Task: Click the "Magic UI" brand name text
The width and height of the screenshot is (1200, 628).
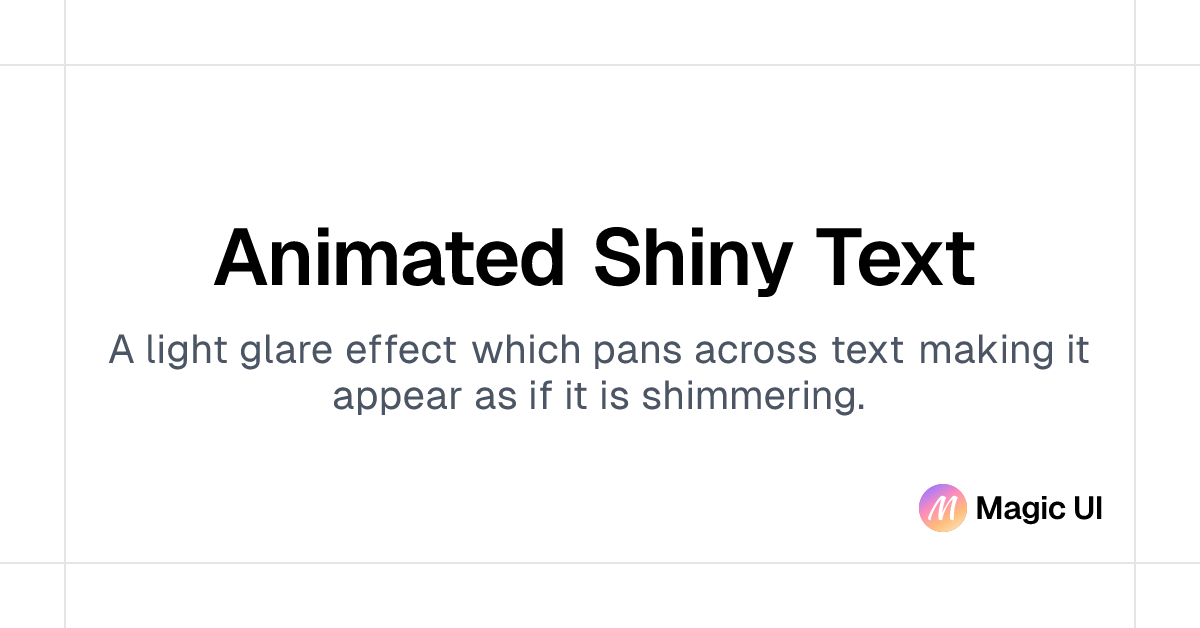Action: (x=1039, y=509)
